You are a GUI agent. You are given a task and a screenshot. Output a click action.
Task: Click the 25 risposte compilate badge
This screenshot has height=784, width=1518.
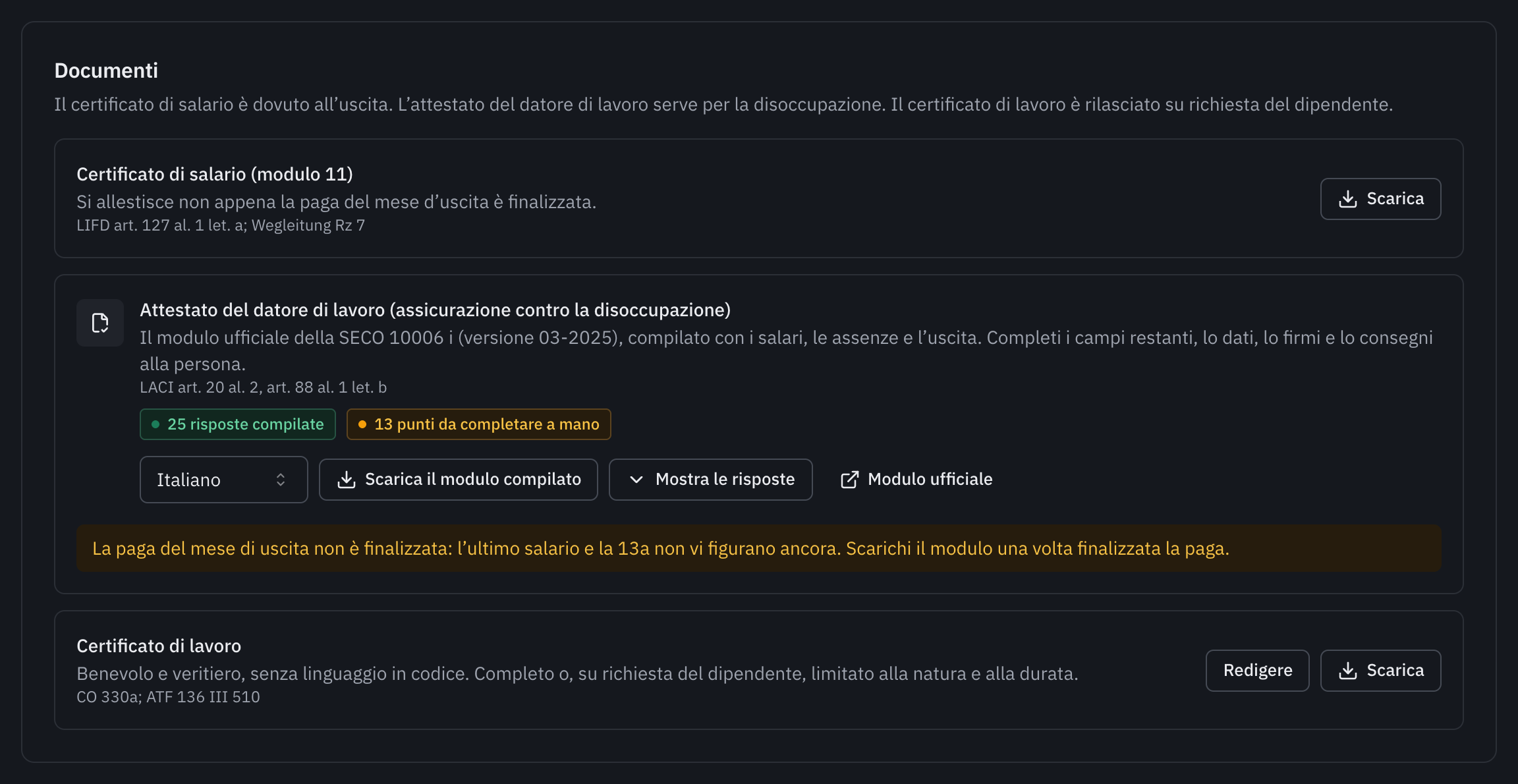tap(238, 424)
